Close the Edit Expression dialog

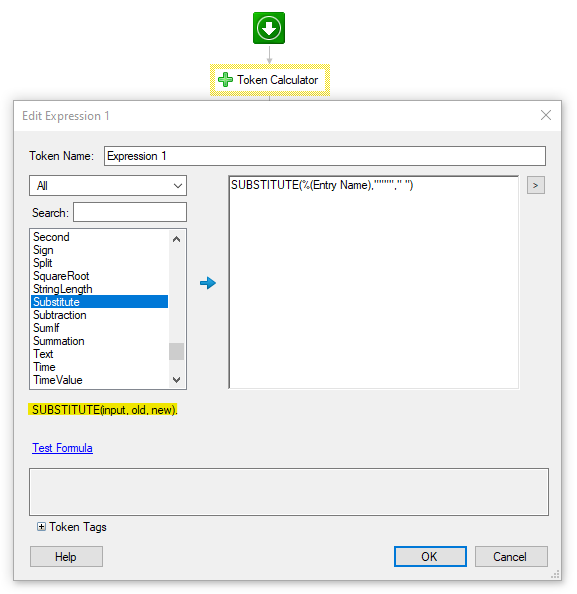(546, 115)
